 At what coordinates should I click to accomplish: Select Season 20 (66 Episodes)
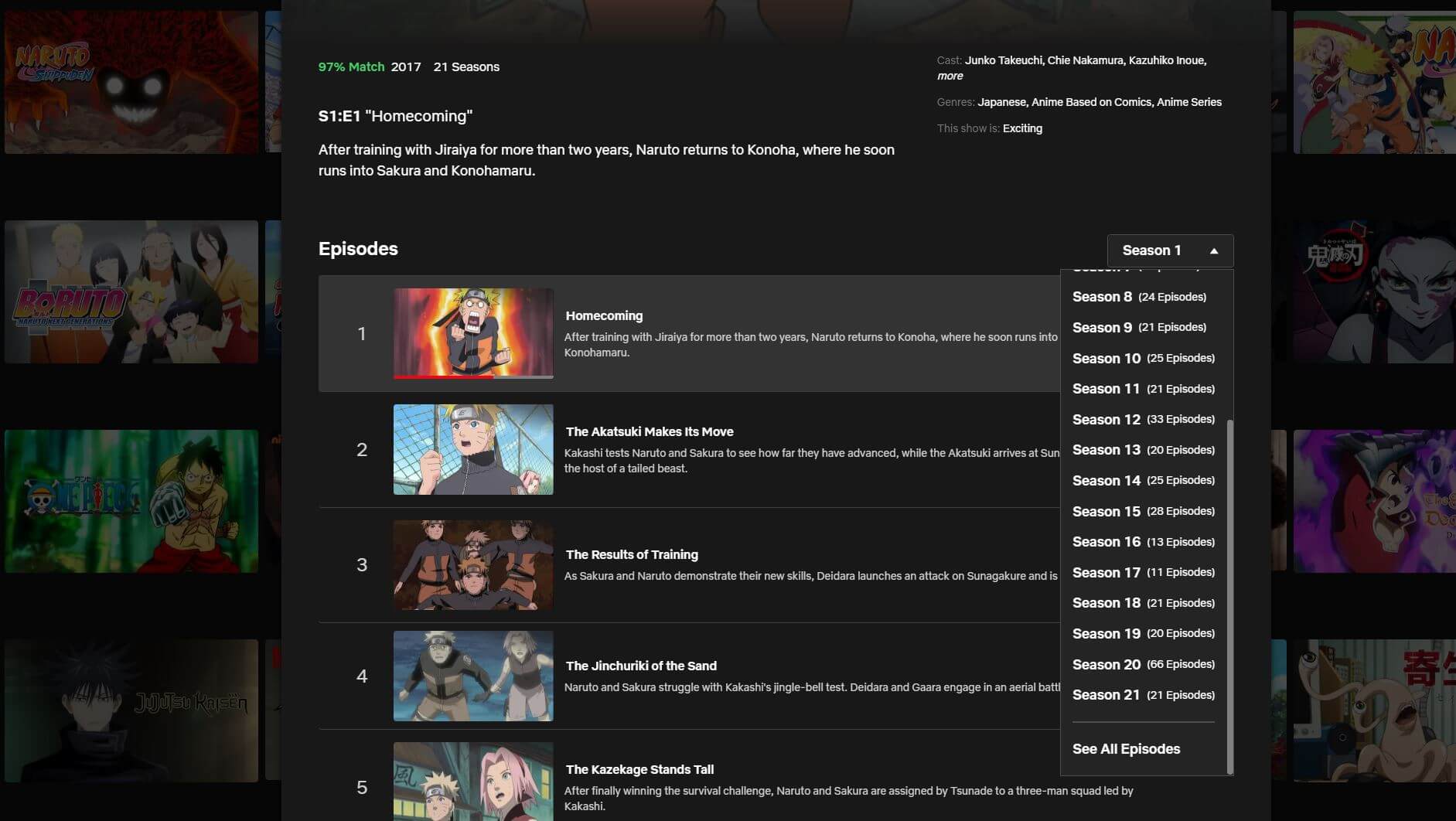click(1143, 665)
